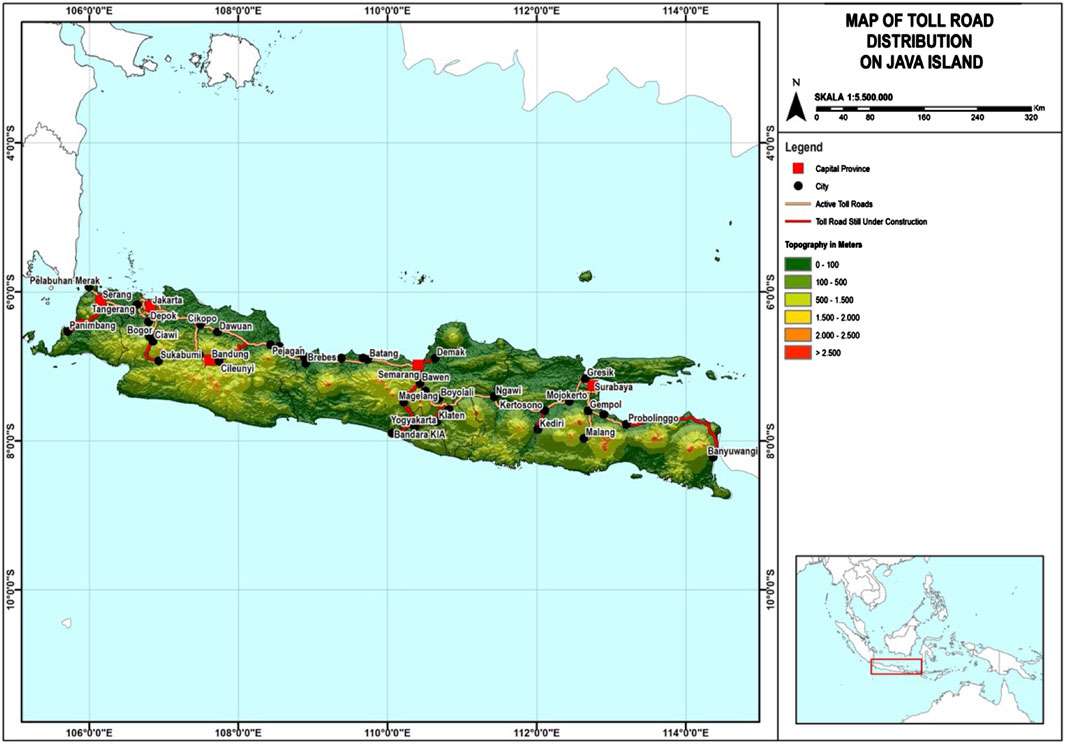Click the red under-construction legend line
This screenshot has width=1065, height=744.
(797, 222)
